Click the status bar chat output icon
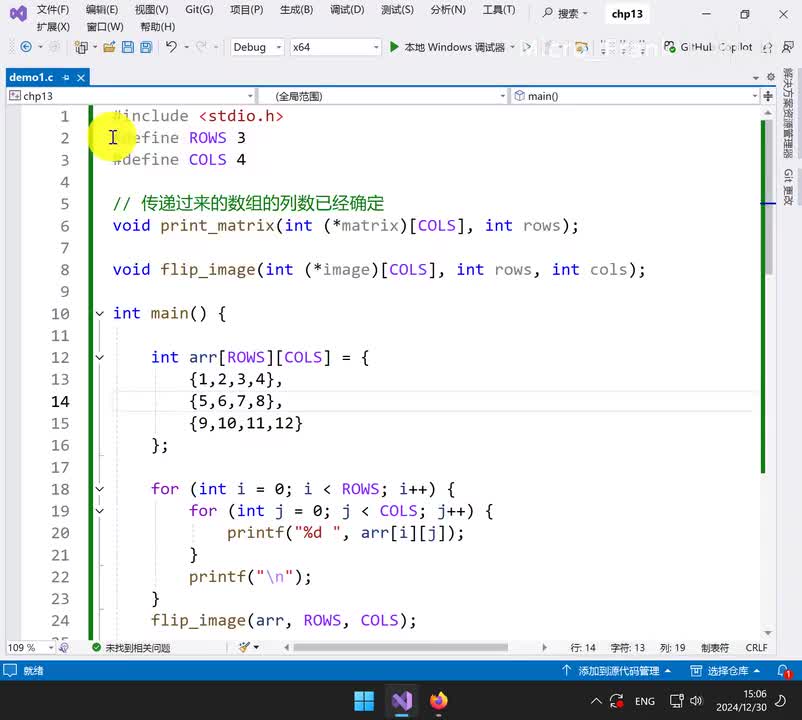The height and width of the screenshot is (720, 802). (x=10, y=670)
